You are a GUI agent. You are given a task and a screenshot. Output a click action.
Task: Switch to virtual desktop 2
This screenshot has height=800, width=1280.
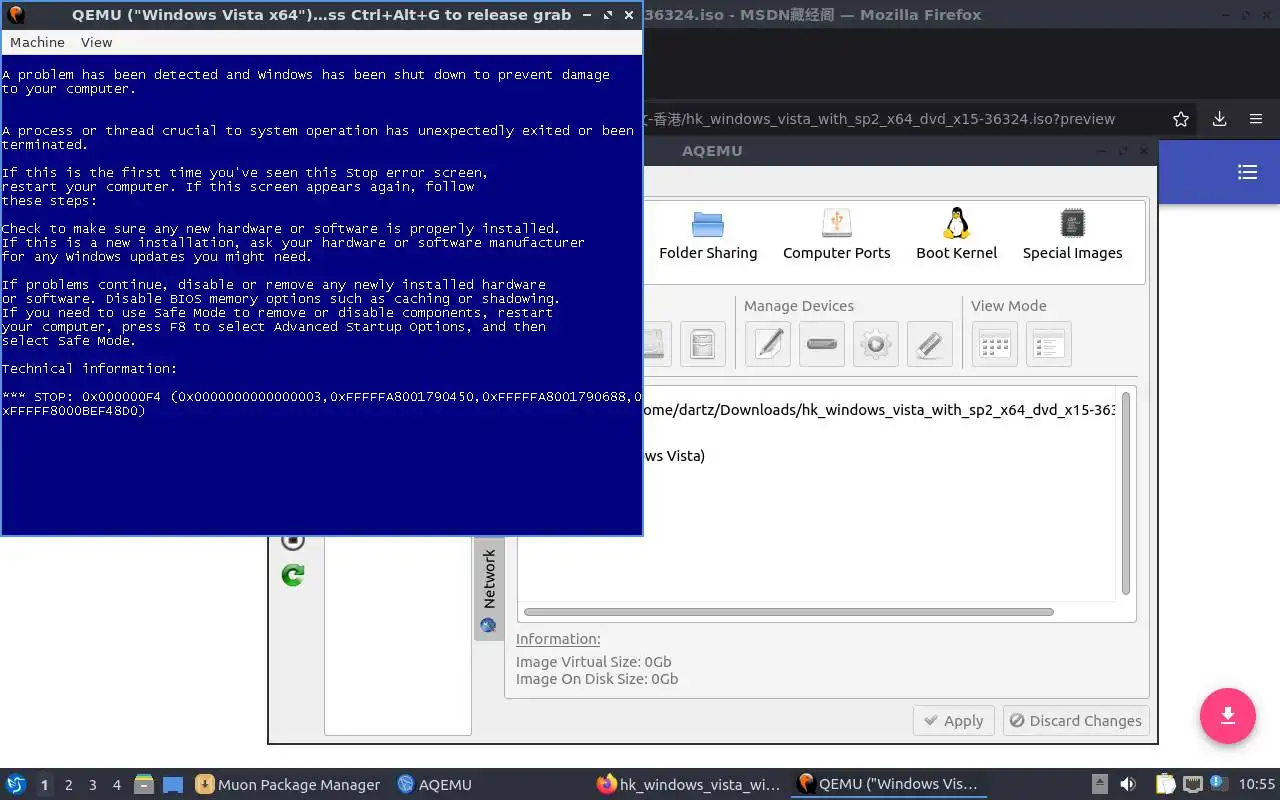(68, 785)
